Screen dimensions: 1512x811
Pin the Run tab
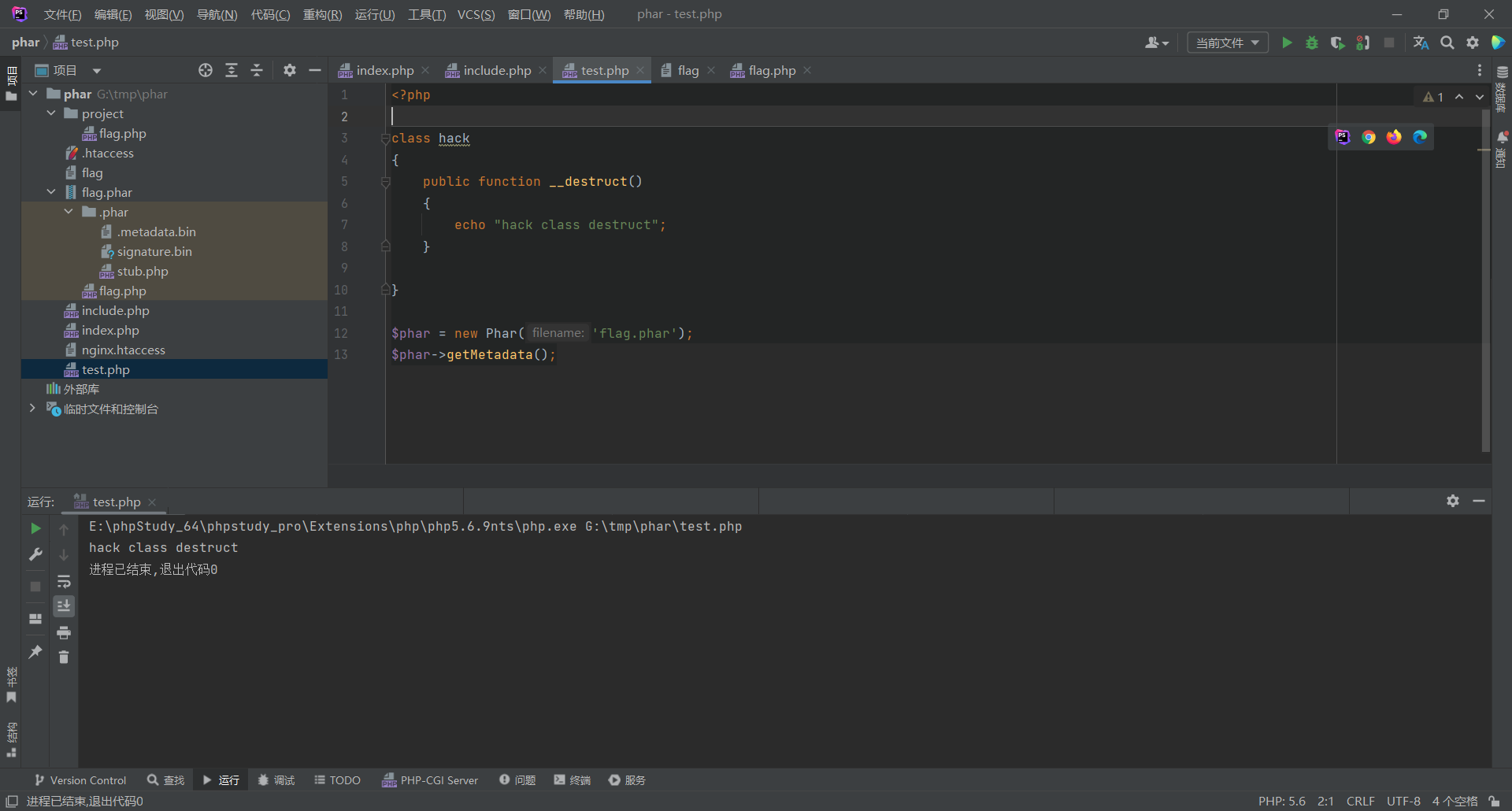pos(35,652)
